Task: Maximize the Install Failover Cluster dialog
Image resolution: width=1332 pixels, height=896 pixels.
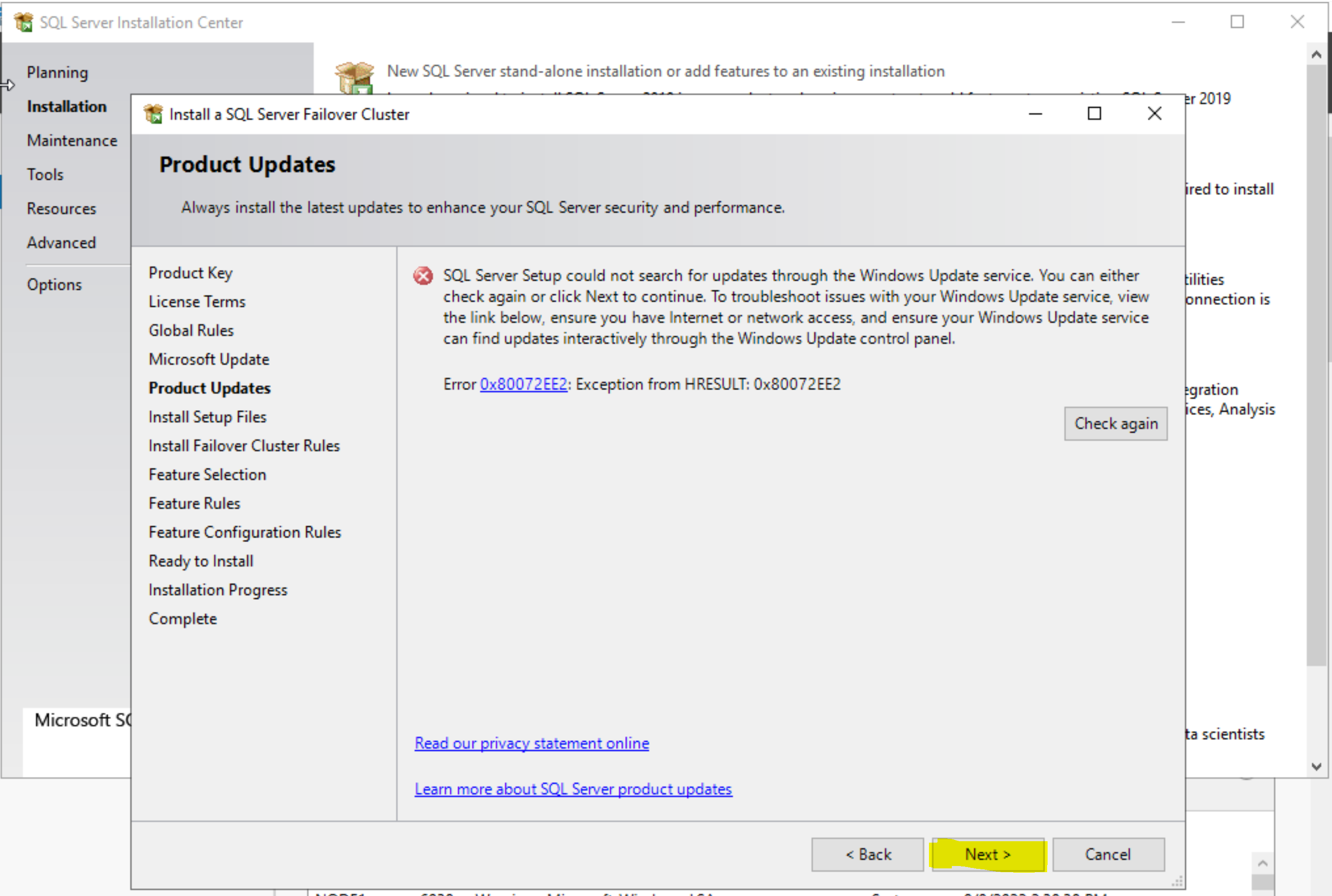Action: point(1094,114)
